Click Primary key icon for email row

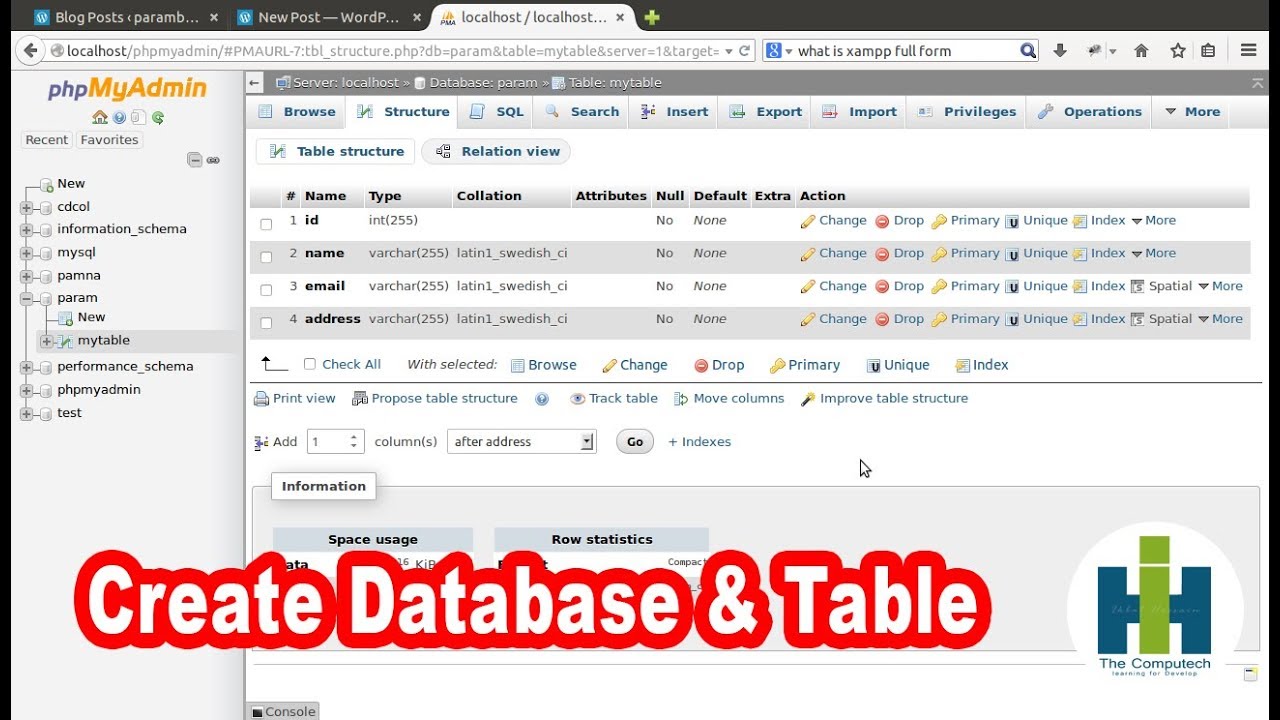point(939,287)
